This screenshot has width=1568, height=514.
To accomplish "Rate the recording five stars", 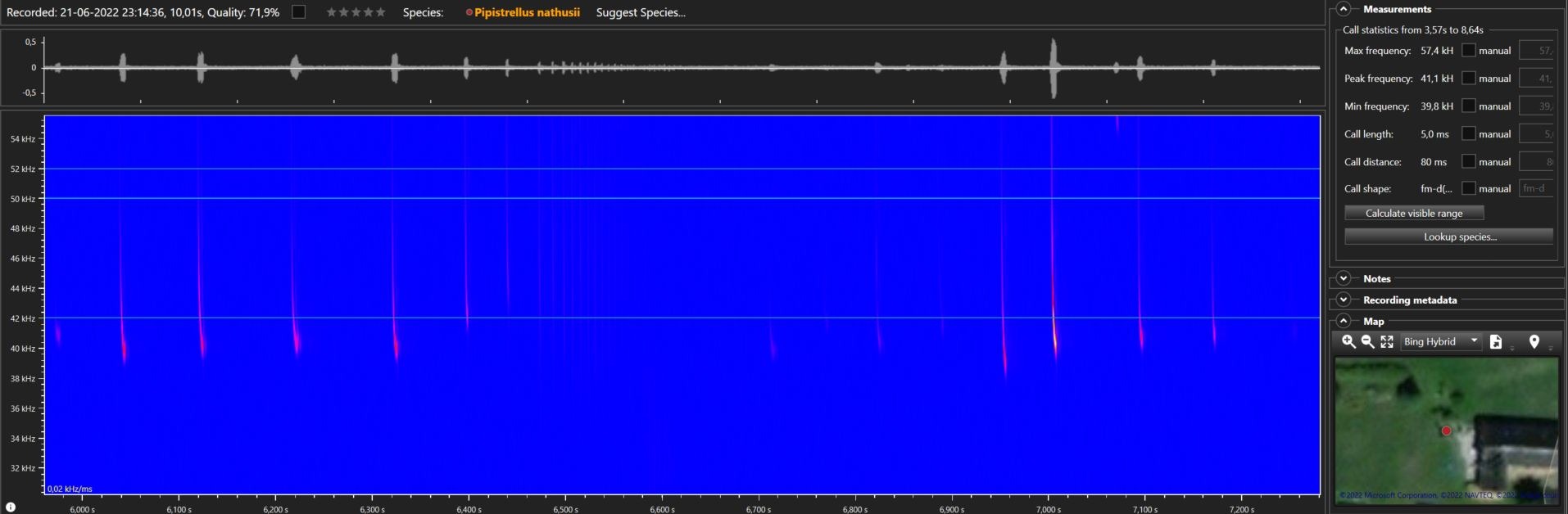I will (380, 12).
